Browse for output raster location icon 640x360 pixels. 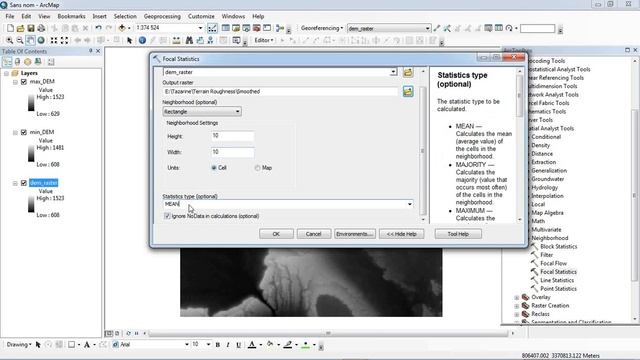pyautogui.click(x=408, y=91)
